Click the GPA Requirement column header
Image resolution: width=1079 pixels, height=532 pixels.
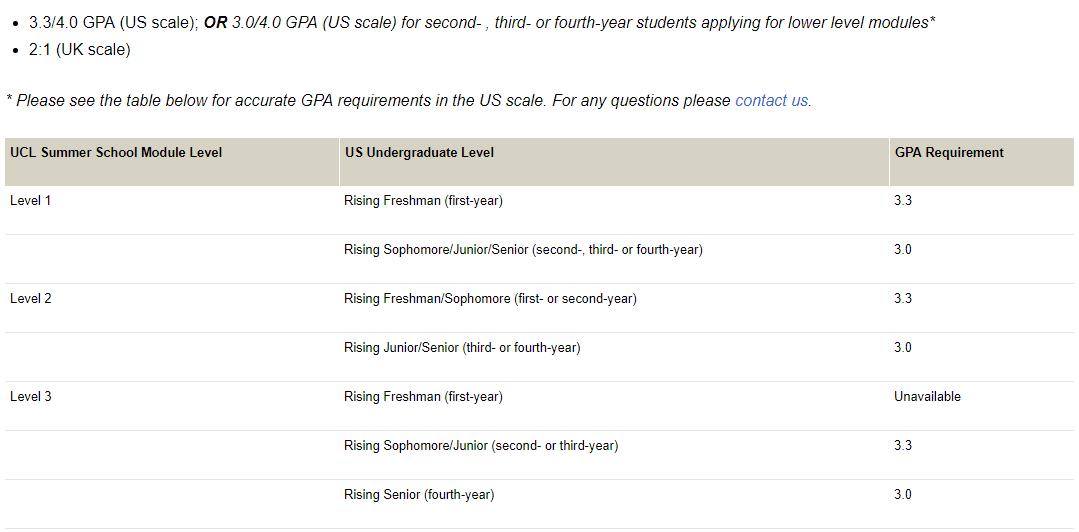click(x=949, y=153)
